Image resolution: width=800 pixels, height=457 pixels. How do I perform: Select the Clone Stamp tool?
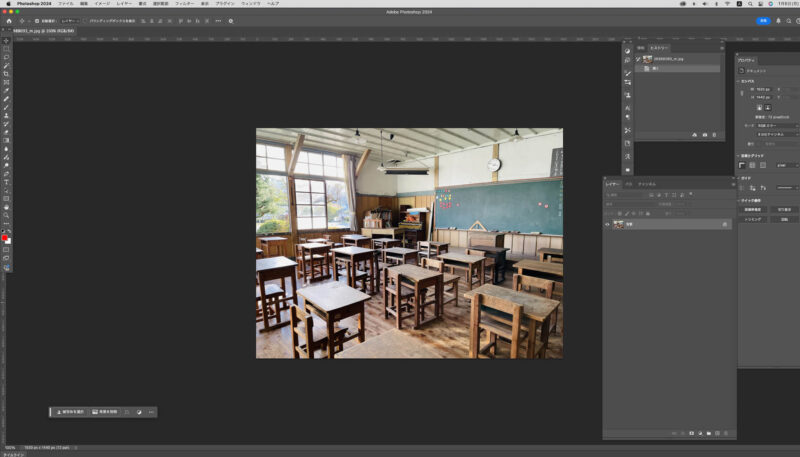coord(6,115)
